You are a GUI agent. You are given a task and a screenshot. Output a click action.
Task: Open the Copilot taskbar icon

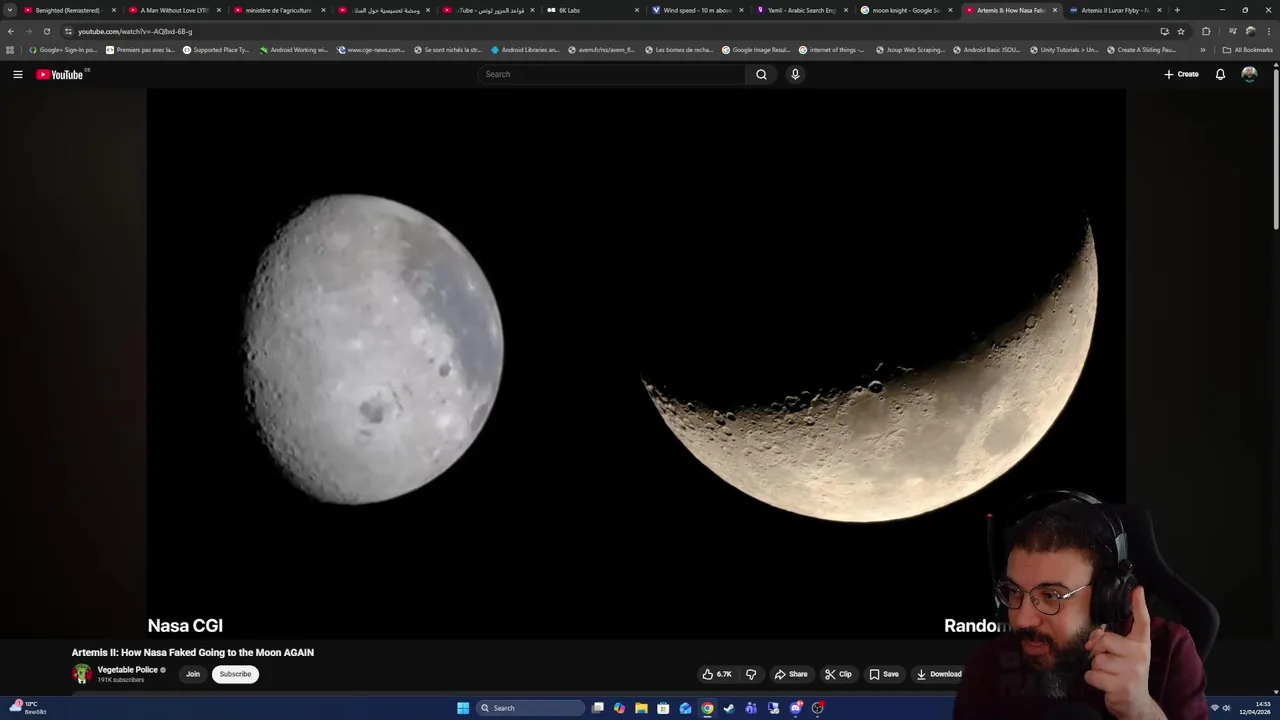(x=619, y=708)
